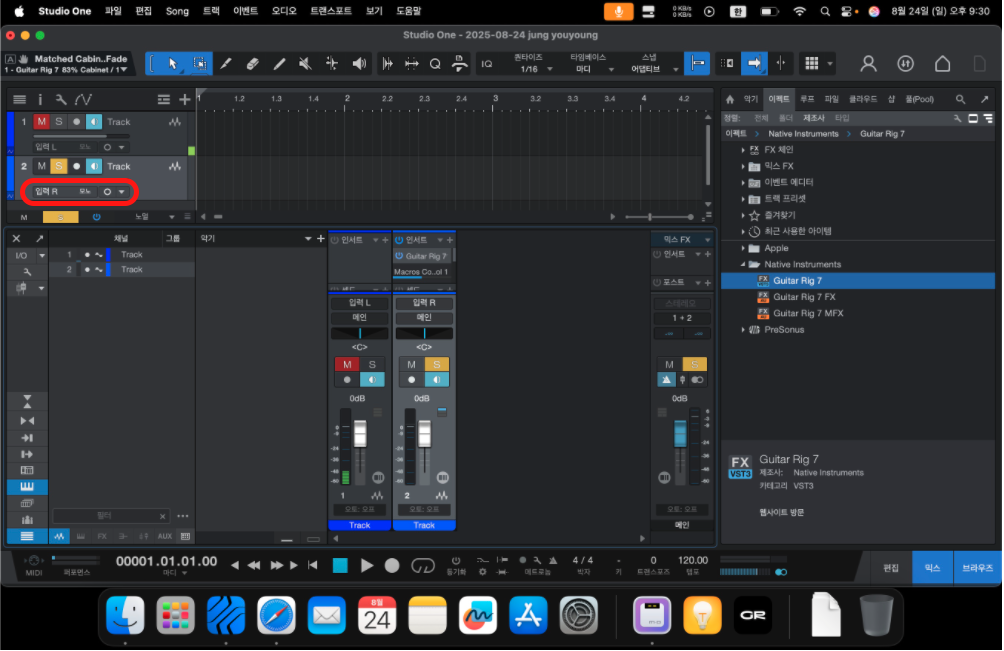1004x651 pixels.
Task: Click mixer channel 1 volume fader
Action: point(360,433)
